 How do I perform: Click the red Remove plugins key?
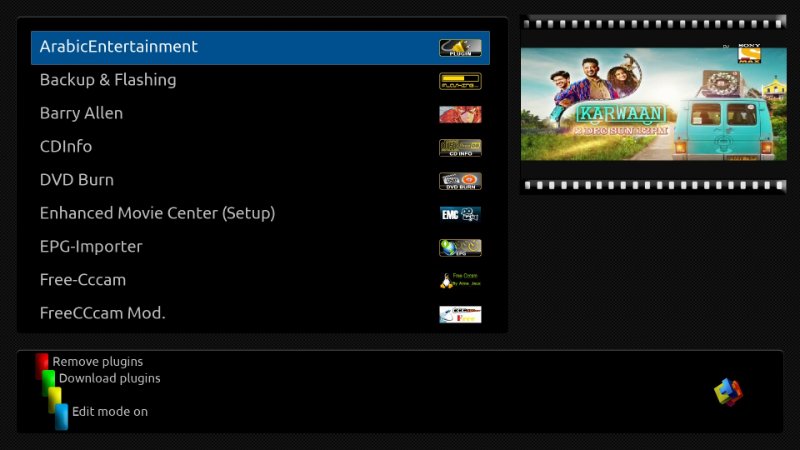pos(42,365)
